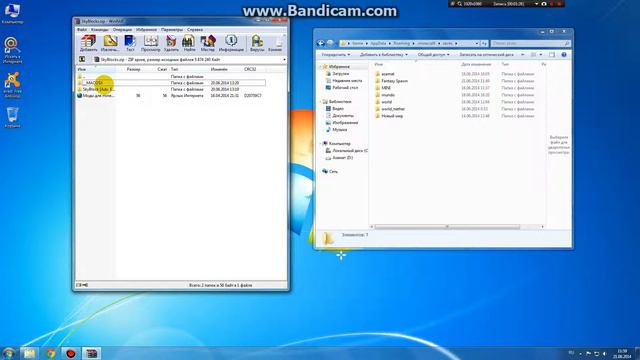Click the Извлечь (Extract) icon in WinRAR

[110, 43]
